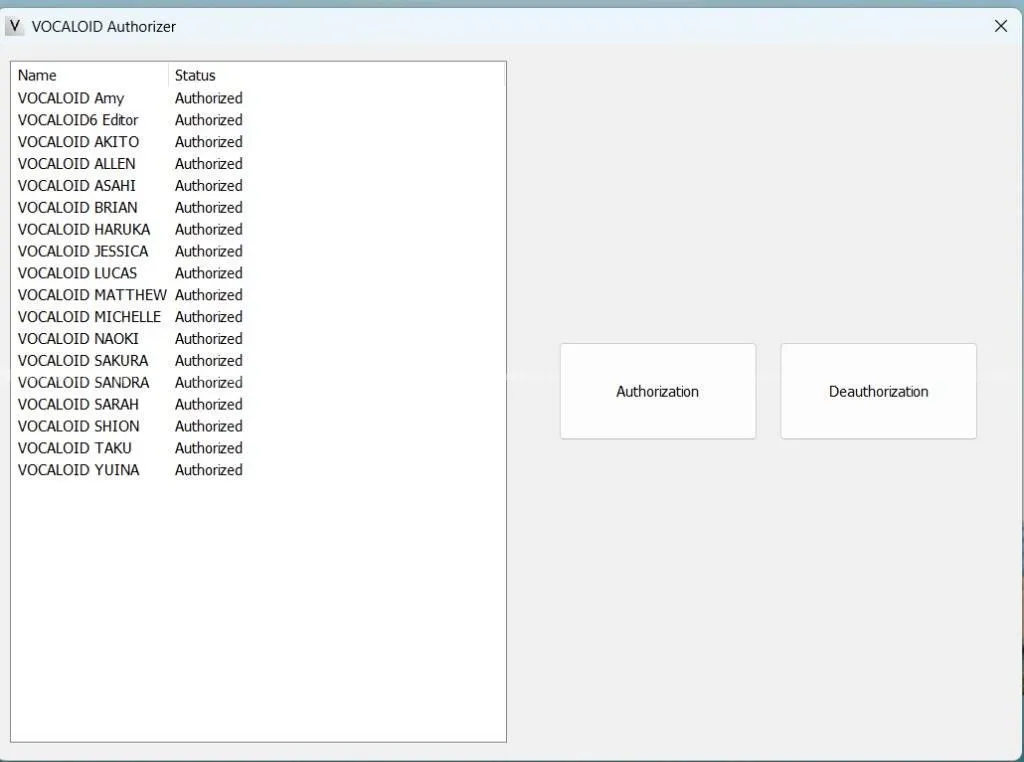Click Authorized status of VOCALOID MATTHEW

point(208,295)
